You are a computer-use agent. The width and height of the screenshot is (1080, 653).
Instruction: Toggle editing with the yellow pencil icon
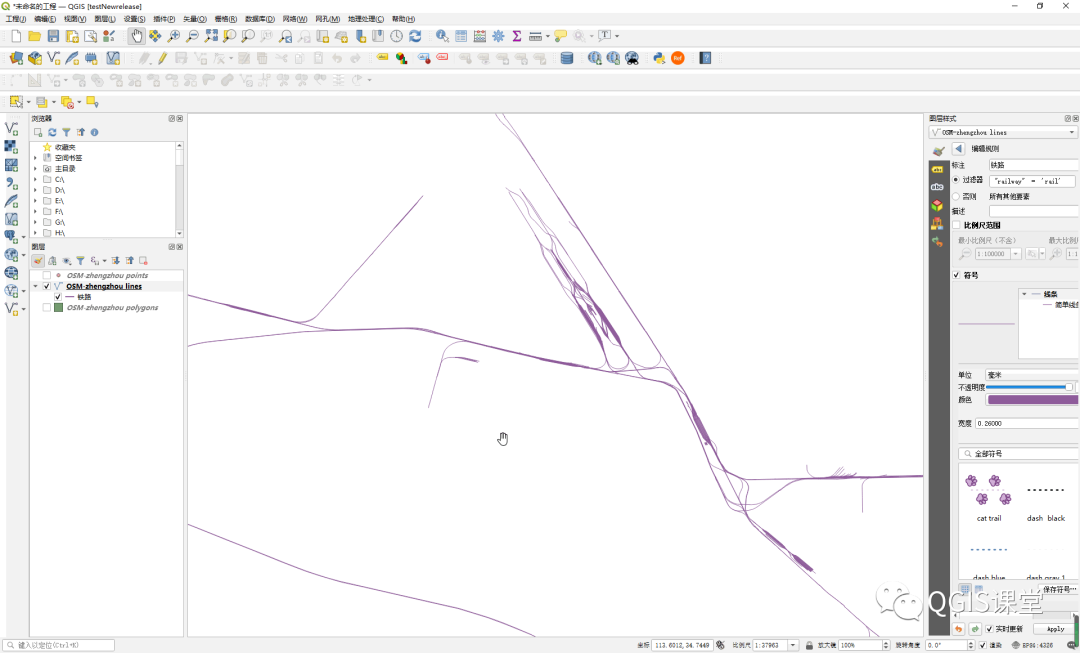click(x=162, y=59)
